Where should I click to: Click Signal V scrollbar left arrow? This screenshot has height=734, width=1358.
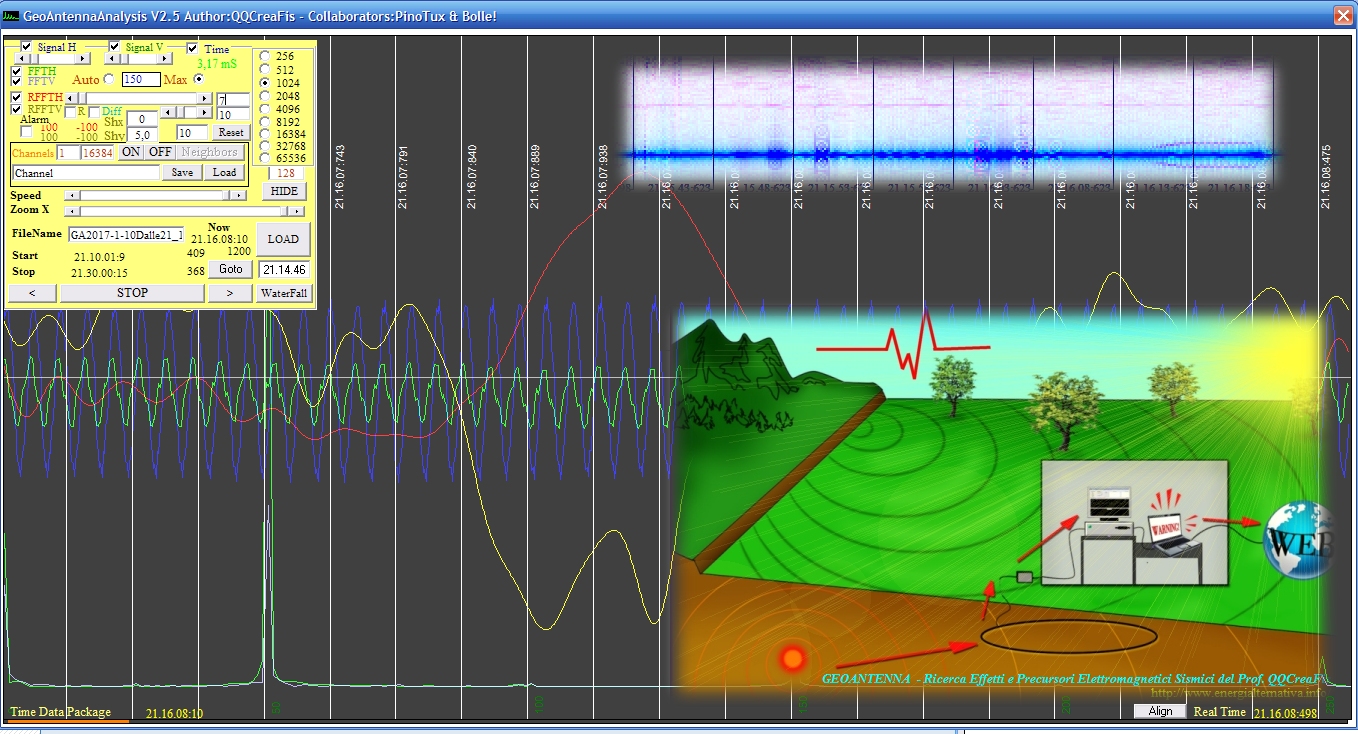click(111, 59)
